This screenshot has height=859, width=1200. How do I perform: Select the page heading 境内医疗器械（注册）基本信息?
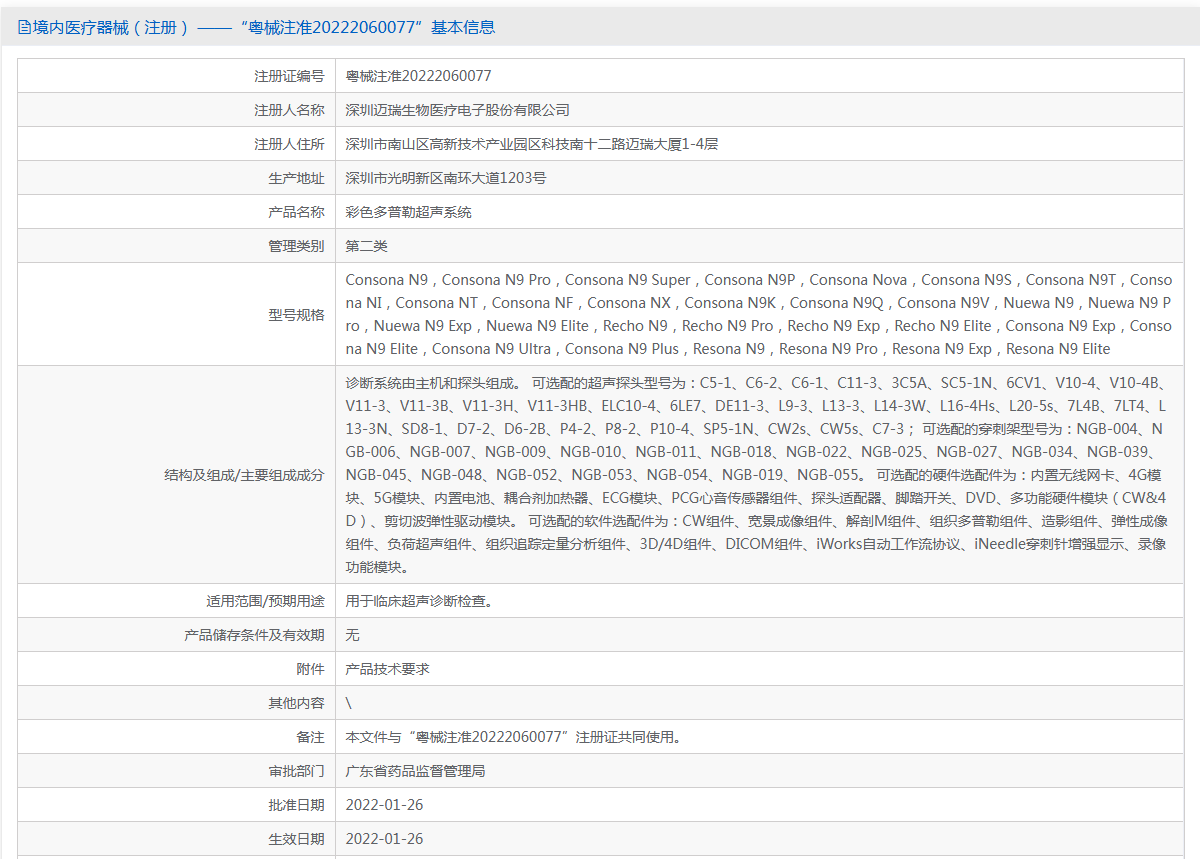click(264, 28)
